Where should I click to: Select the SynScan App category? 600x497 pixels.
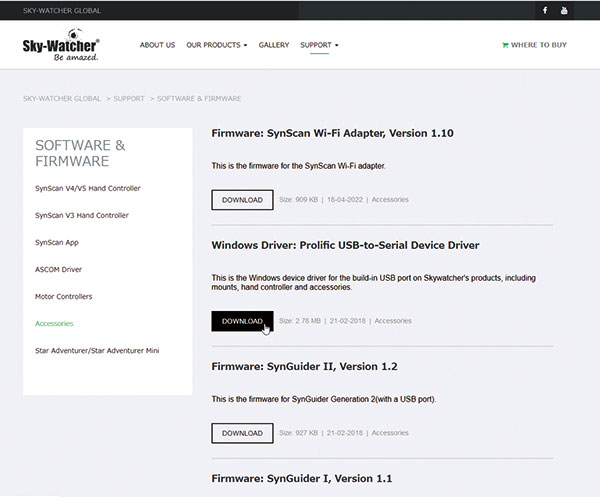coord(57,243)
